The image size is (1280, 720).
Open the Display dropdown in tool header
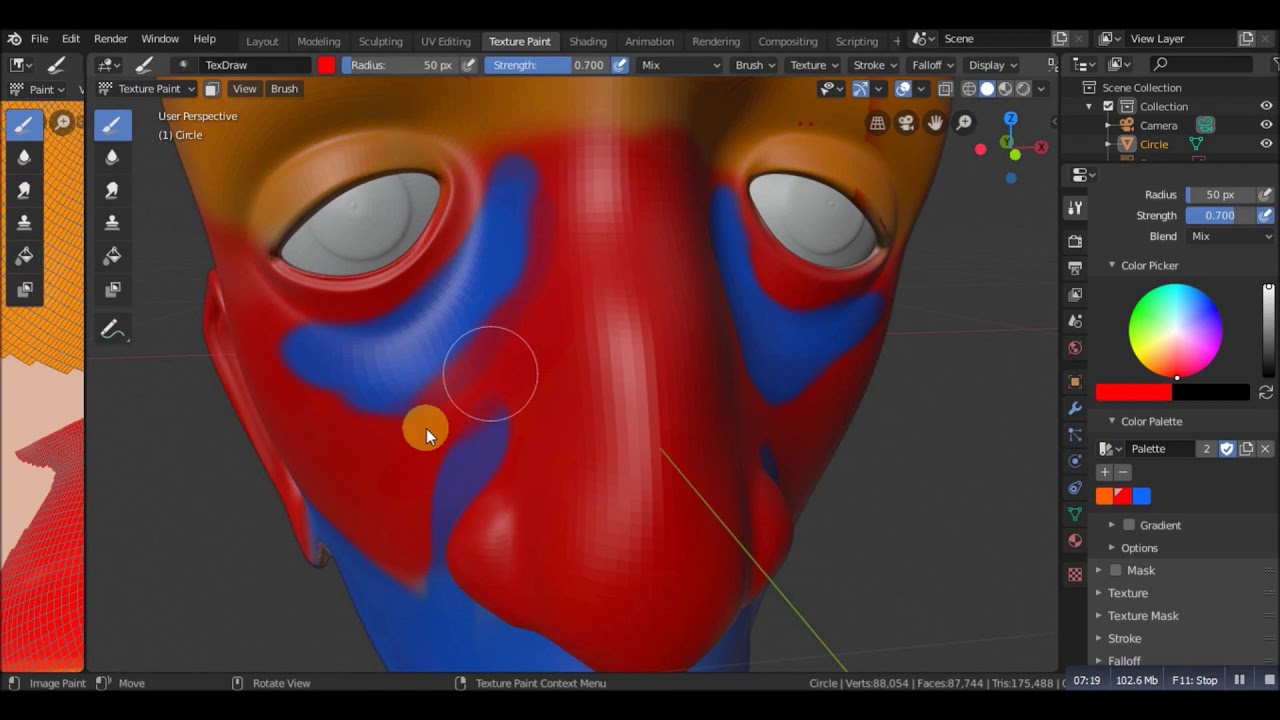coord(992,65)
